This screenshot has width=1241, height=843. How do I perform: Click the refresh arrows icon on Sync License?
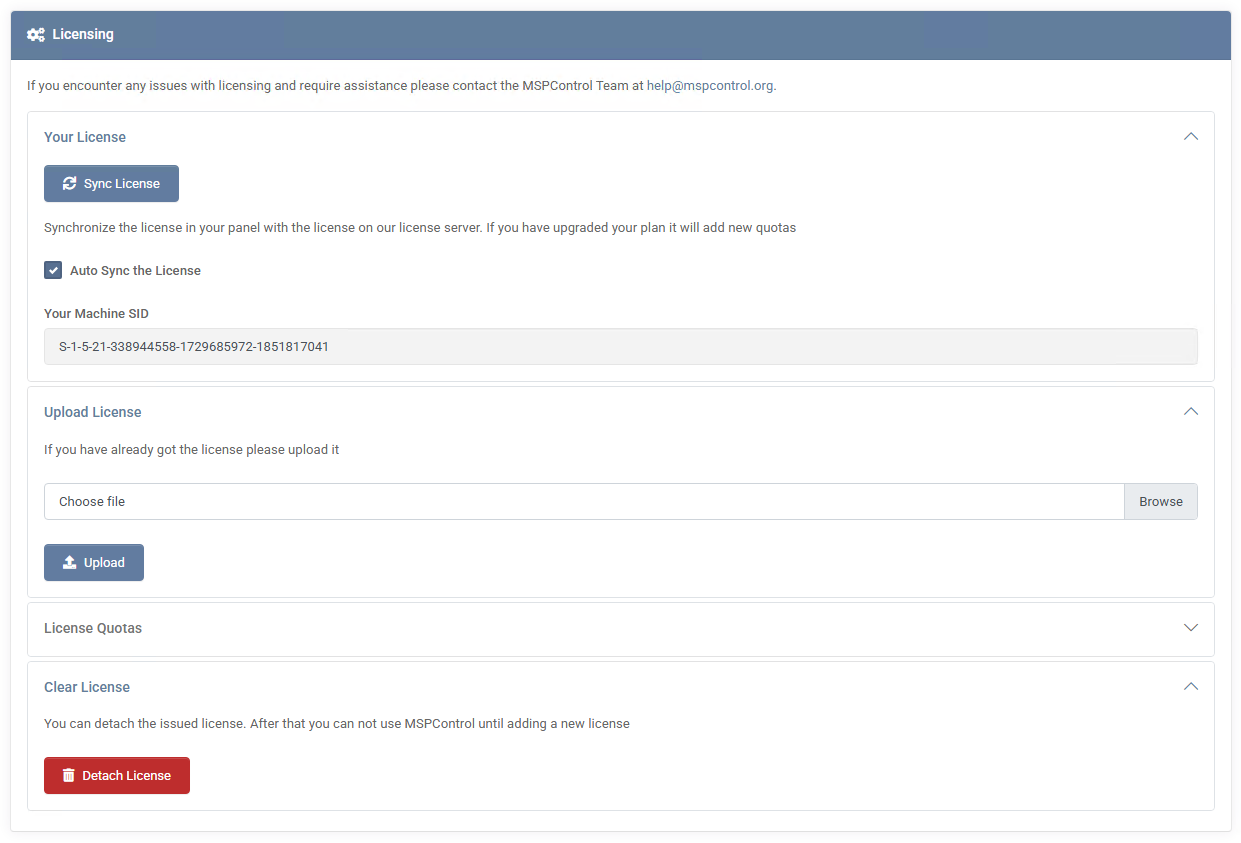click(69, 184)
